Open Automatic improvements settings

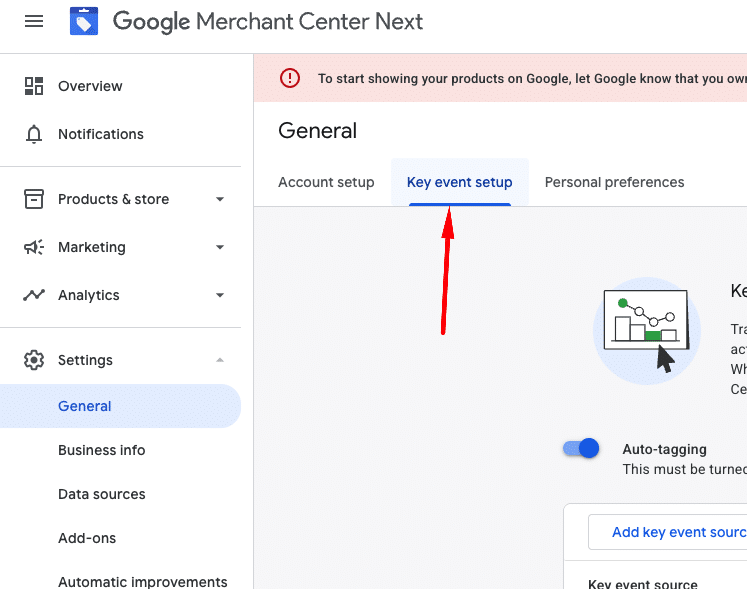(142, 582)
